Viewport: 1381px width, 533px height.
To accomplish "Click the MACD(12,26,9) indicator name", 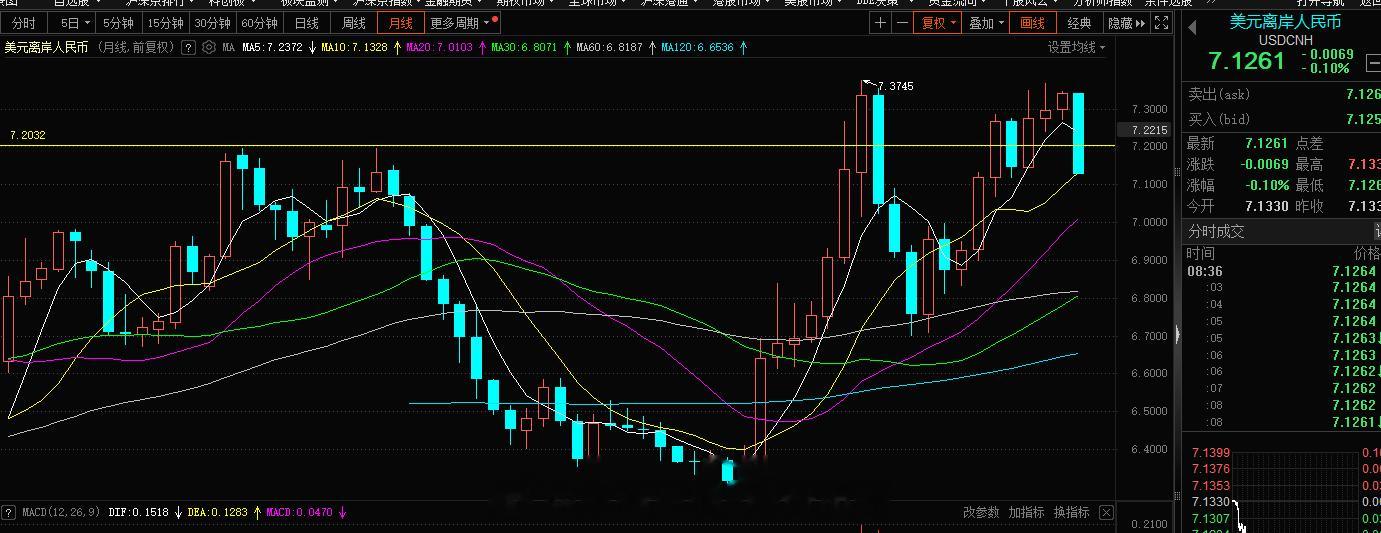I will pos(61,512).
